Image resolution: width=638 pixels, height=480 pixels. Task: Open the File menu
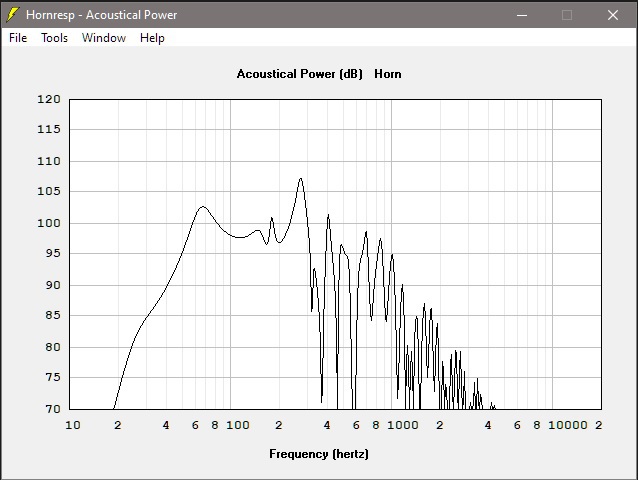[18, 38]
